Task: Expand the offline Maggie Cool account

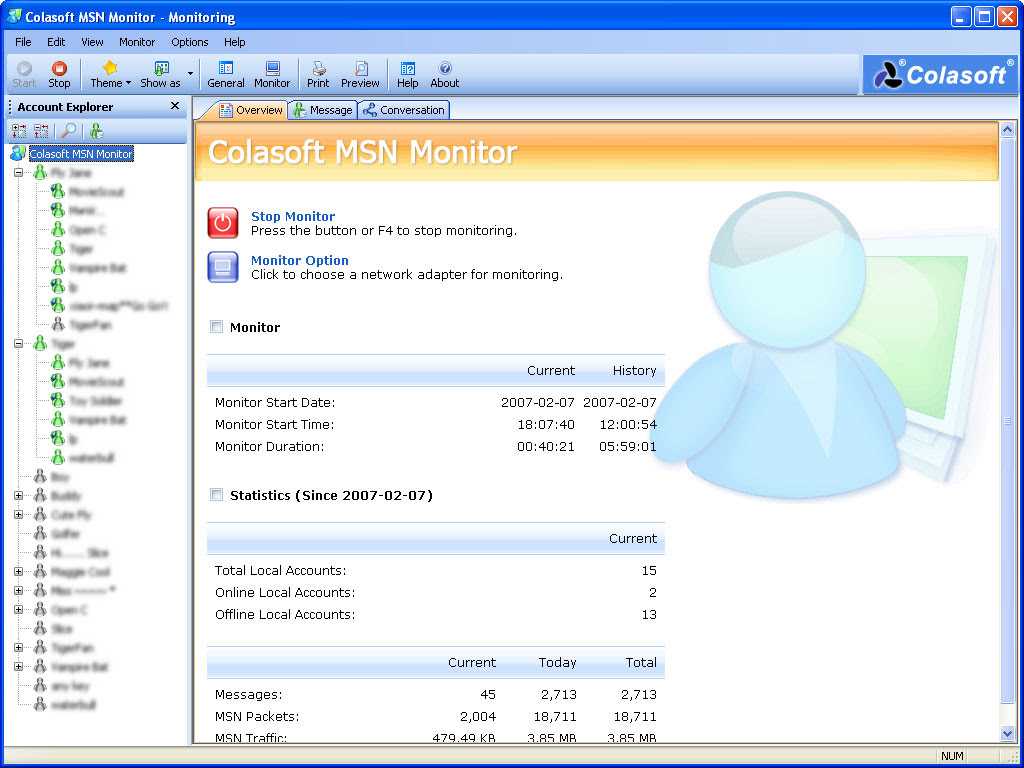Action: (x=18, y=571)
